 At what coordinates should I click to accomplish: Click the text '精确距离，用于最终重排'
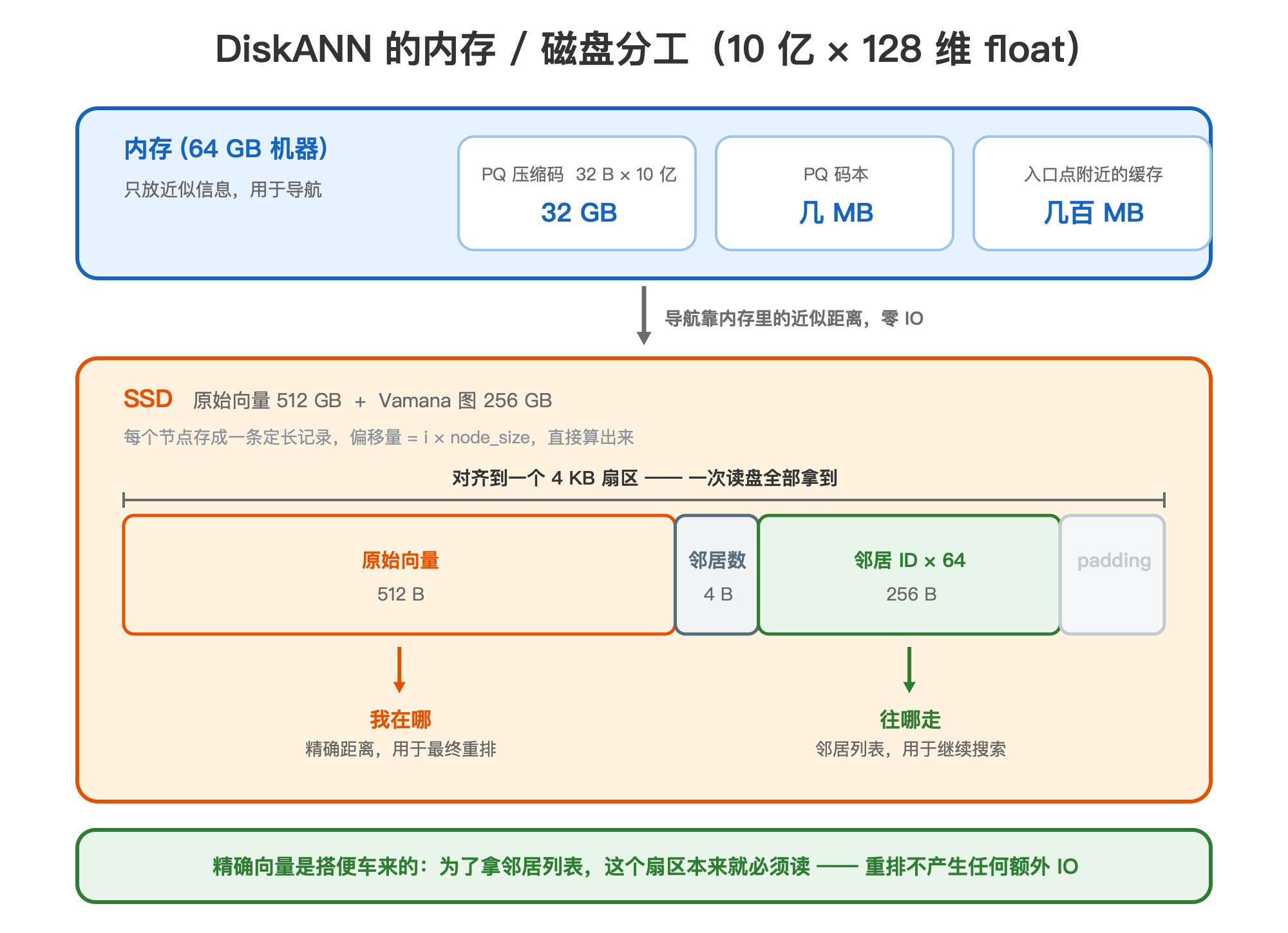pyautogui.click(x=400, y=749)
